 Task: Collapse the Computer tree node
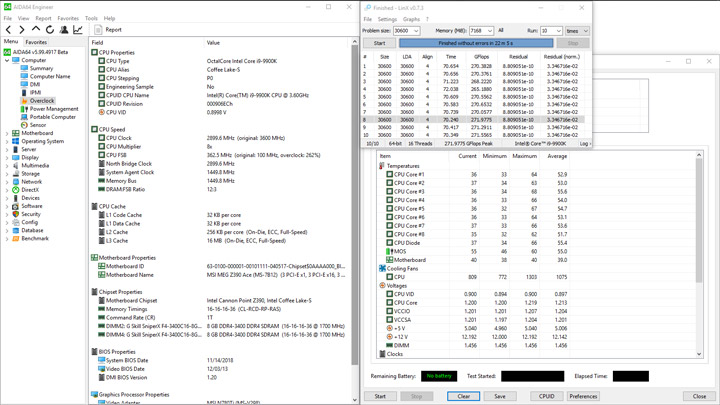click(x=7, y=60)
